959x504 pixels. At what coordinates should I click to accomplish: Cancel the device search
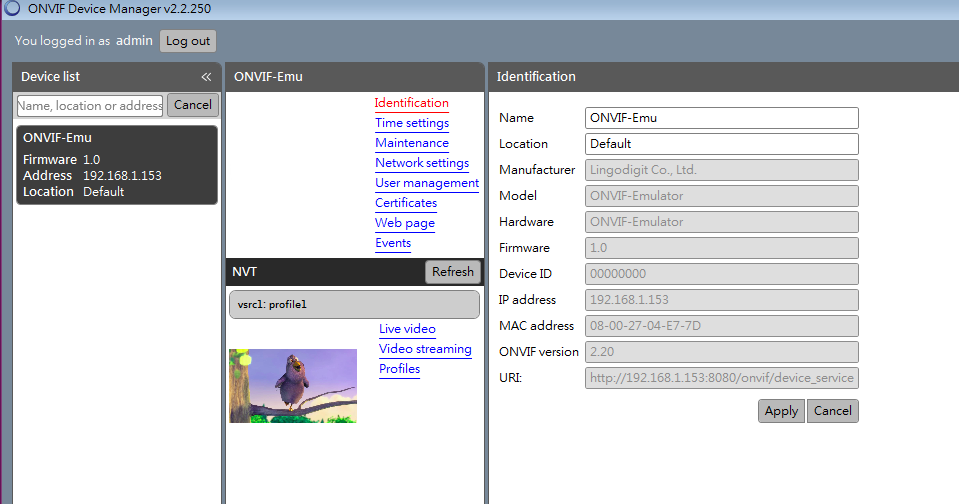[x=193, y=105]
